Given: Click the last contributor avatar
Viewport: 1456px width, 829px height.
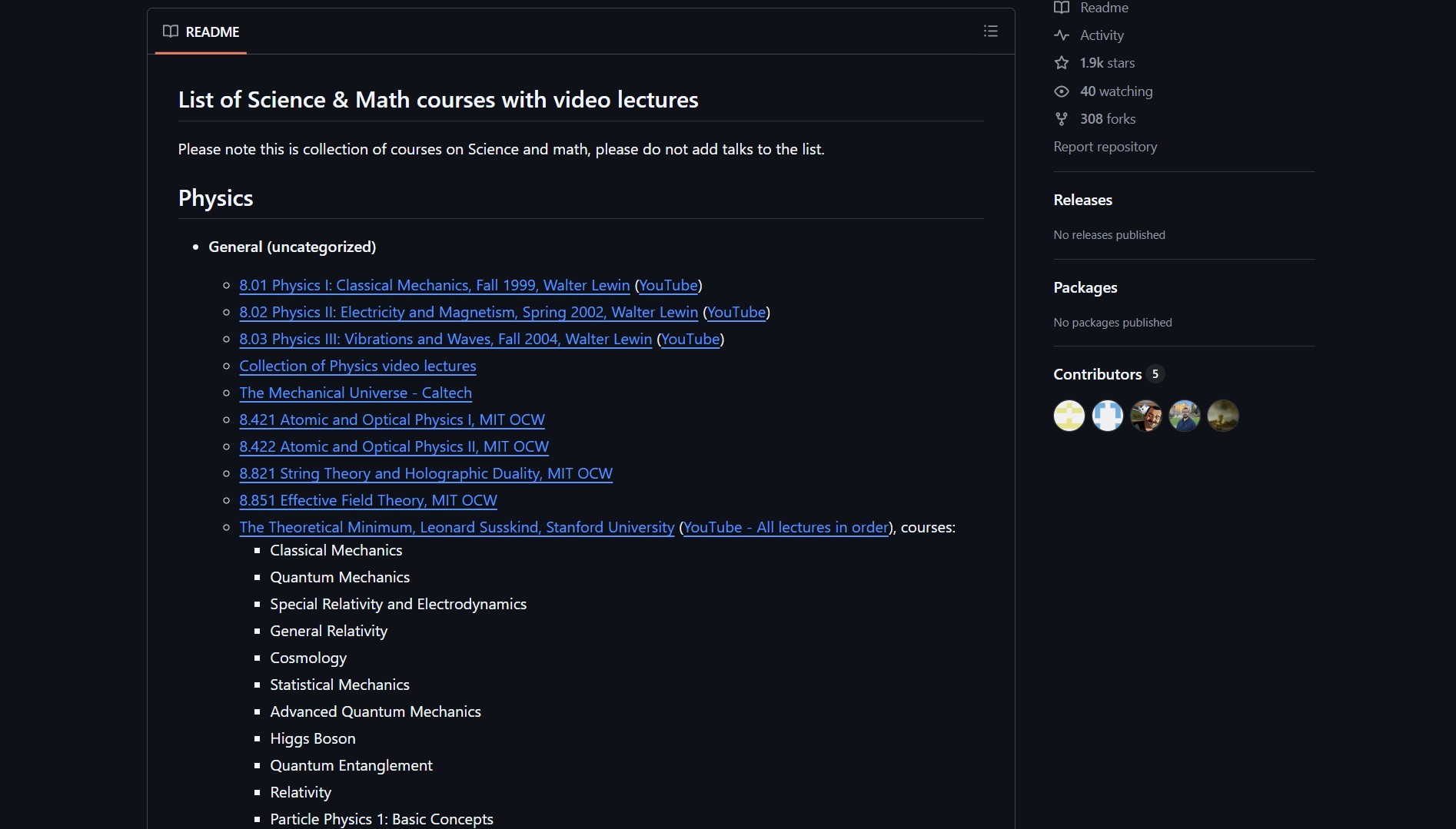Looking at the screenshot, I should (x=1222, y=416).
